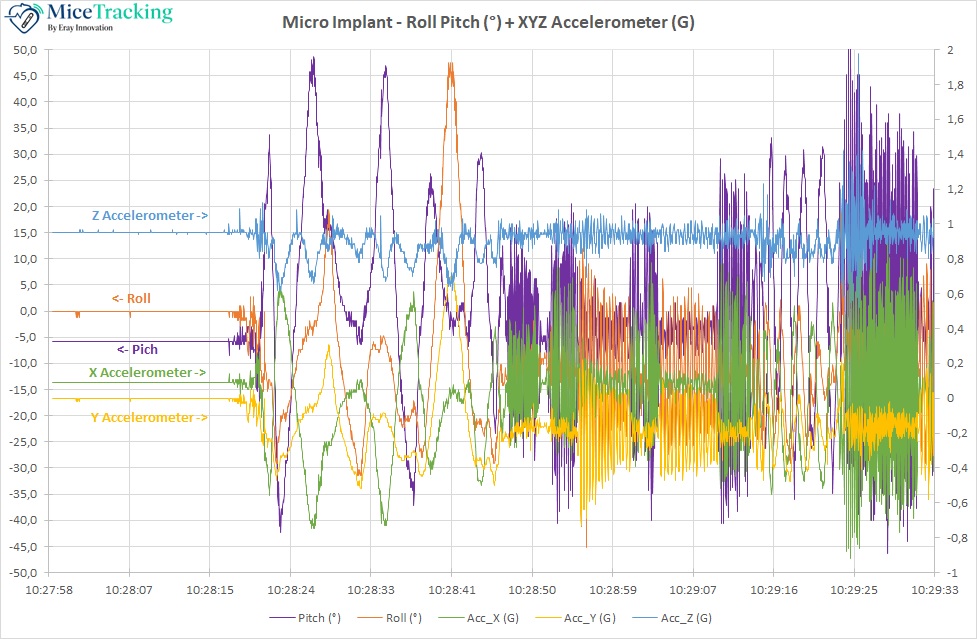The width and height of the screenshot is (977, 639).
Task: Click the purple line swatch beside Pitch legend
Action: coord(282,618)
